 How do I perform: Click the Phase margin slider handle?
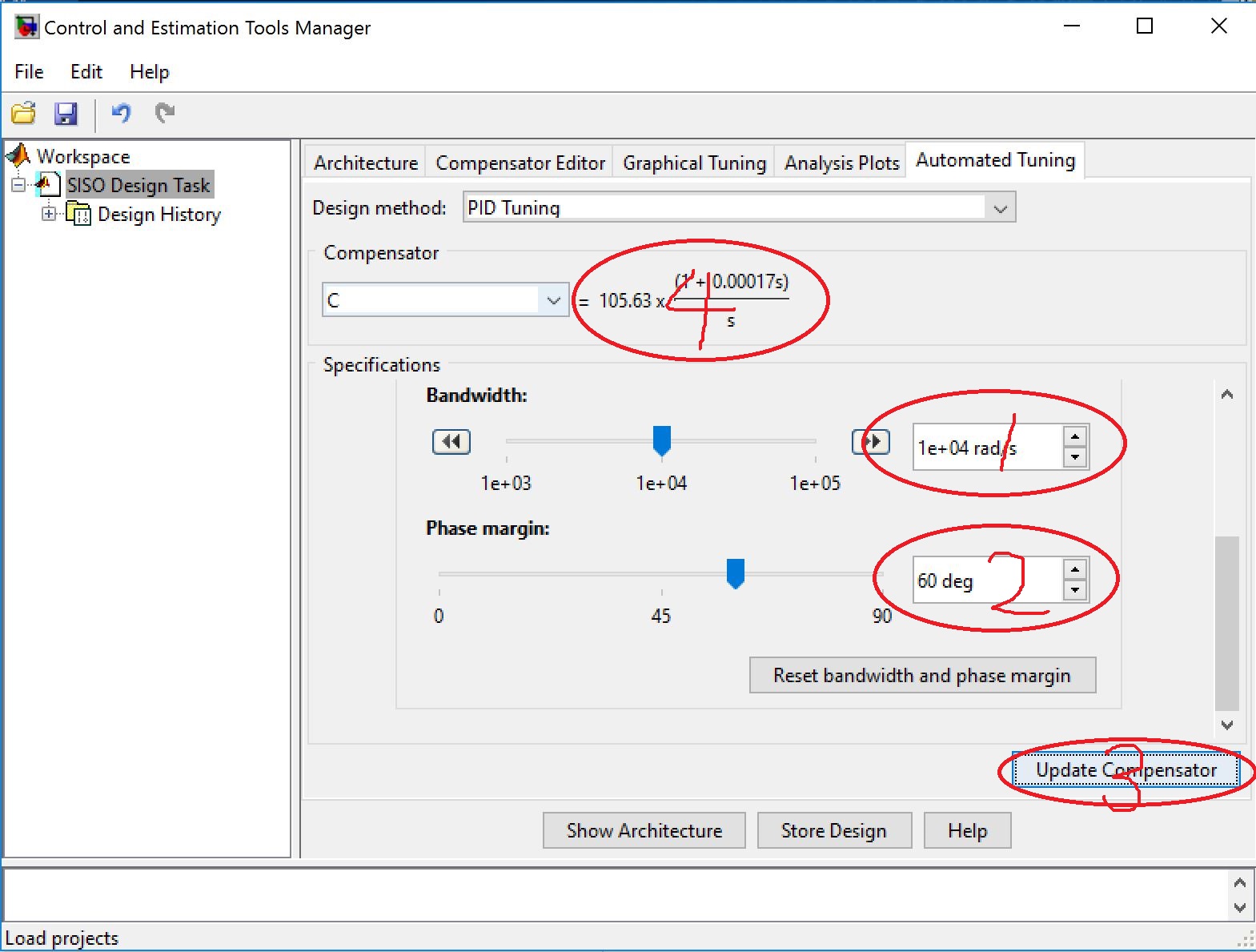coord(736,573)
